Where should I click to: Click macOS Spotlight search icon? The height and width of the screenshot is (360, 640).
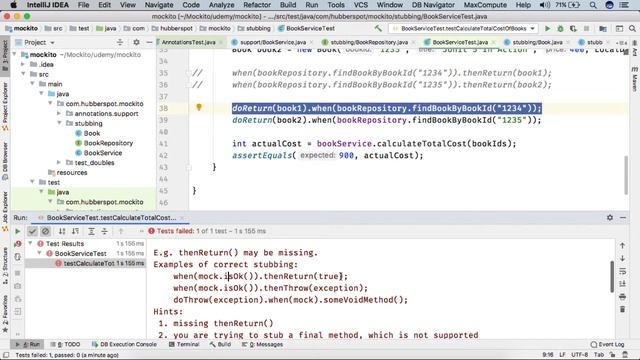click(593, 5)
